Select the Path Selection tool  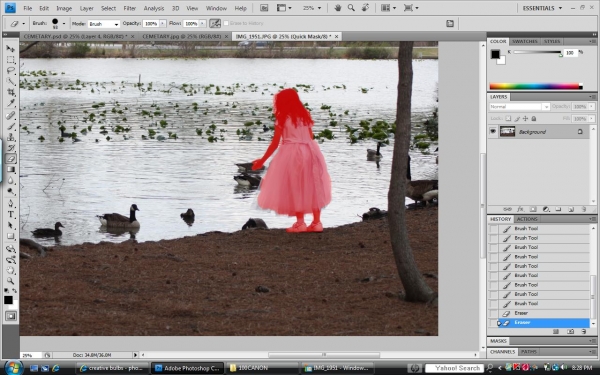coord(10,225)
